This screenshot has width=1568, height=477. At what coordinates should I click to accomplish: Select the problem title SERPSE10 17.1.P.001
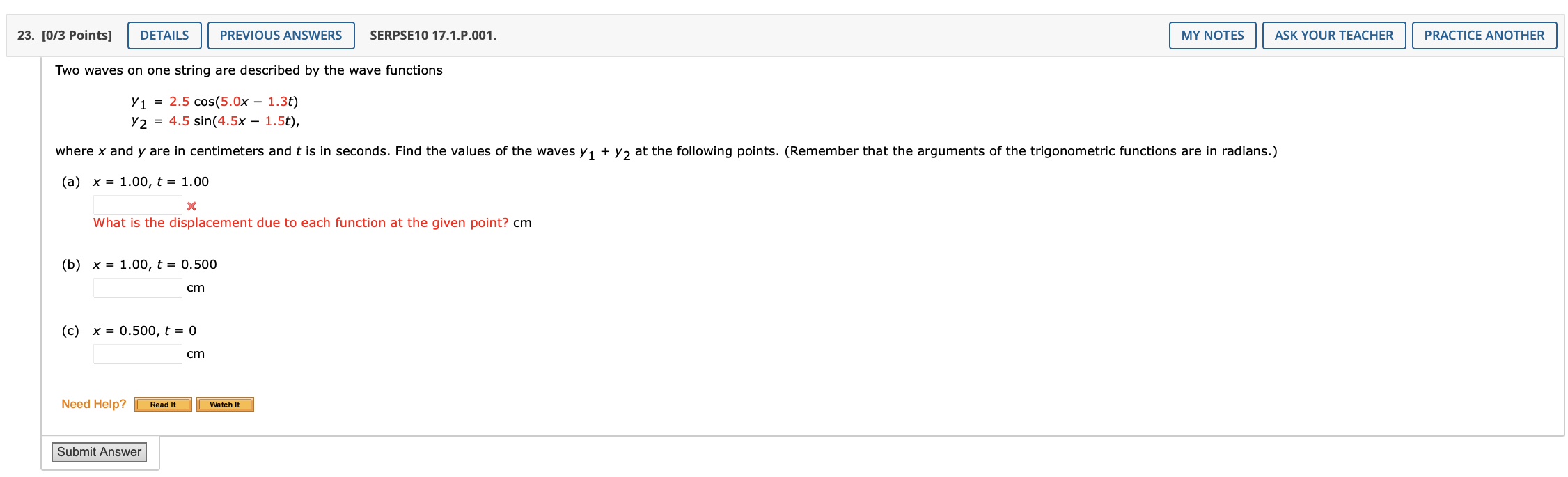pos(432,35)
